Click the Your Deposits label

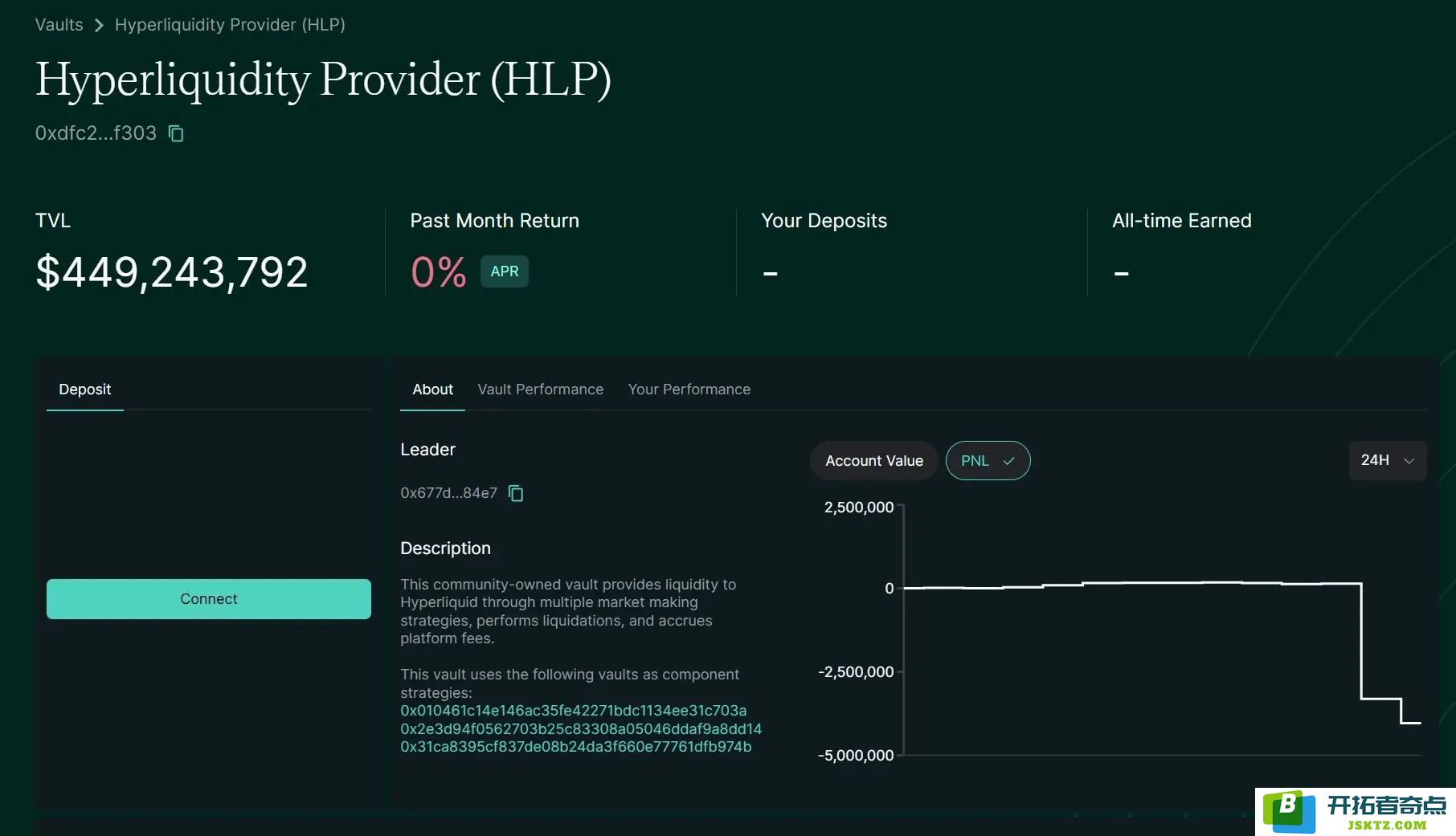coord(824,221)
